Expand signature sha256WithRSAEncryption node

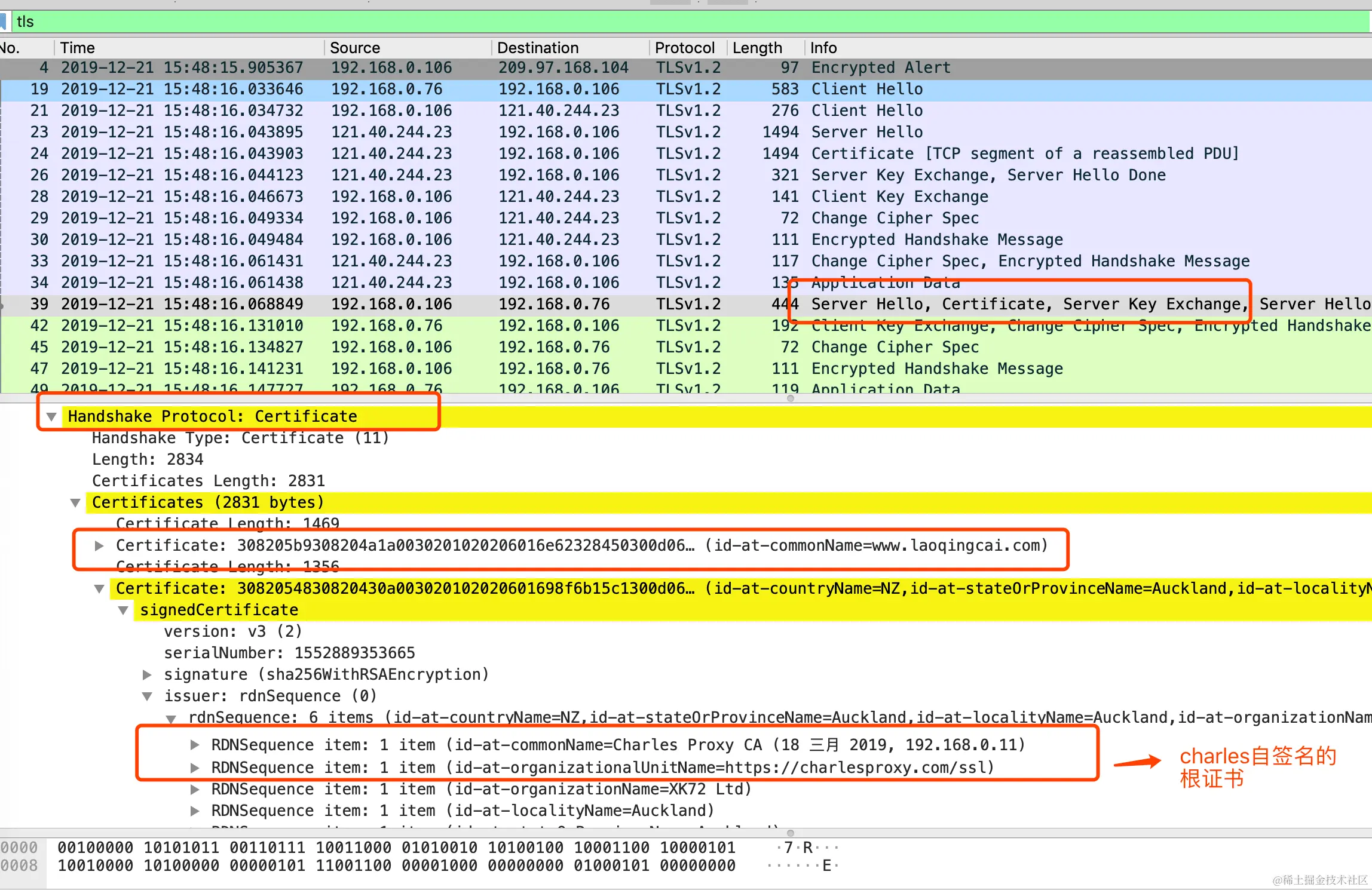tap(147, 674)
